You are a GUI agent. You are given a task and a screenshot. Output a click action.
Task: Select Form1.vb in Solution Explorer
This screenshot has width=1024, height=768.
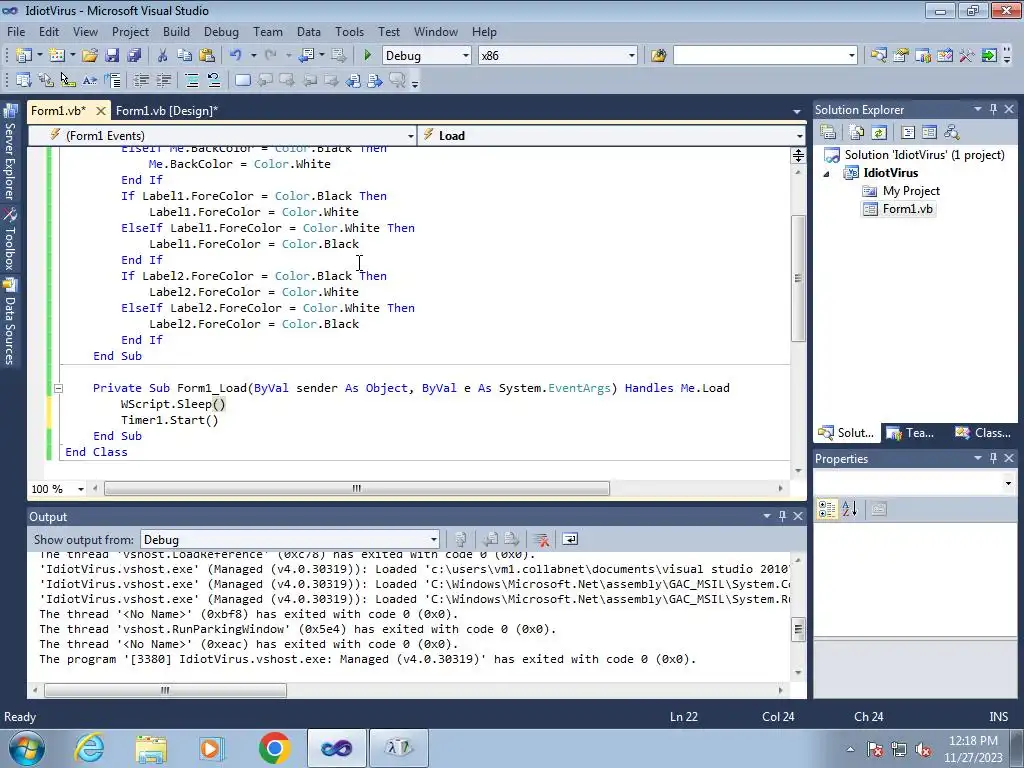click(907, 209)
